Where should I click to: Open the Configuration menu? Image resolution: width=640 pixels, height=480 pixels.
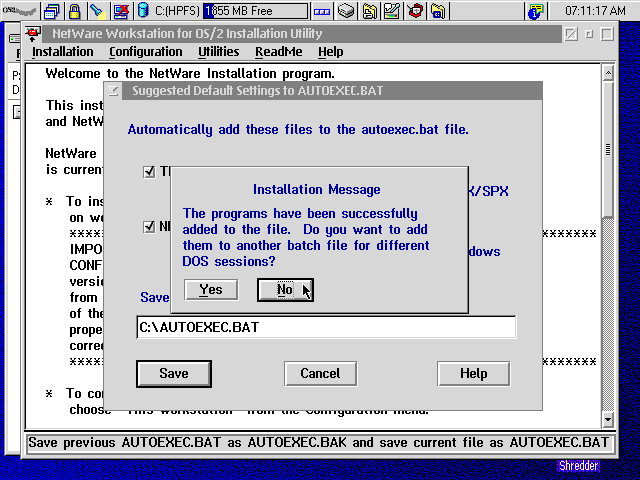(x=145, y=52)
